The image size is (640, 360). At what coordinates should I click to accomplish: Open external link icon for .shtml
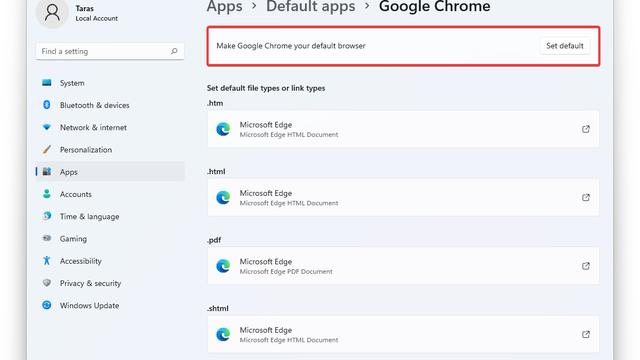(x=586, y=334)
